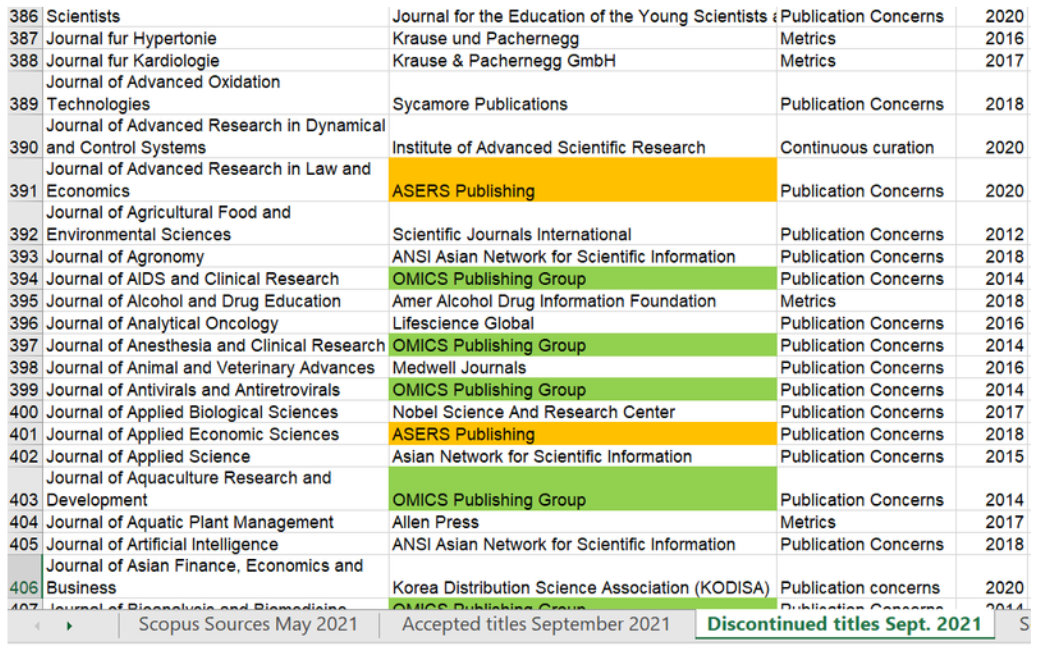Click cell 'Krause und Pachernegg'
This screenshot has height=651, width=1038.
(x=583, y=38)
